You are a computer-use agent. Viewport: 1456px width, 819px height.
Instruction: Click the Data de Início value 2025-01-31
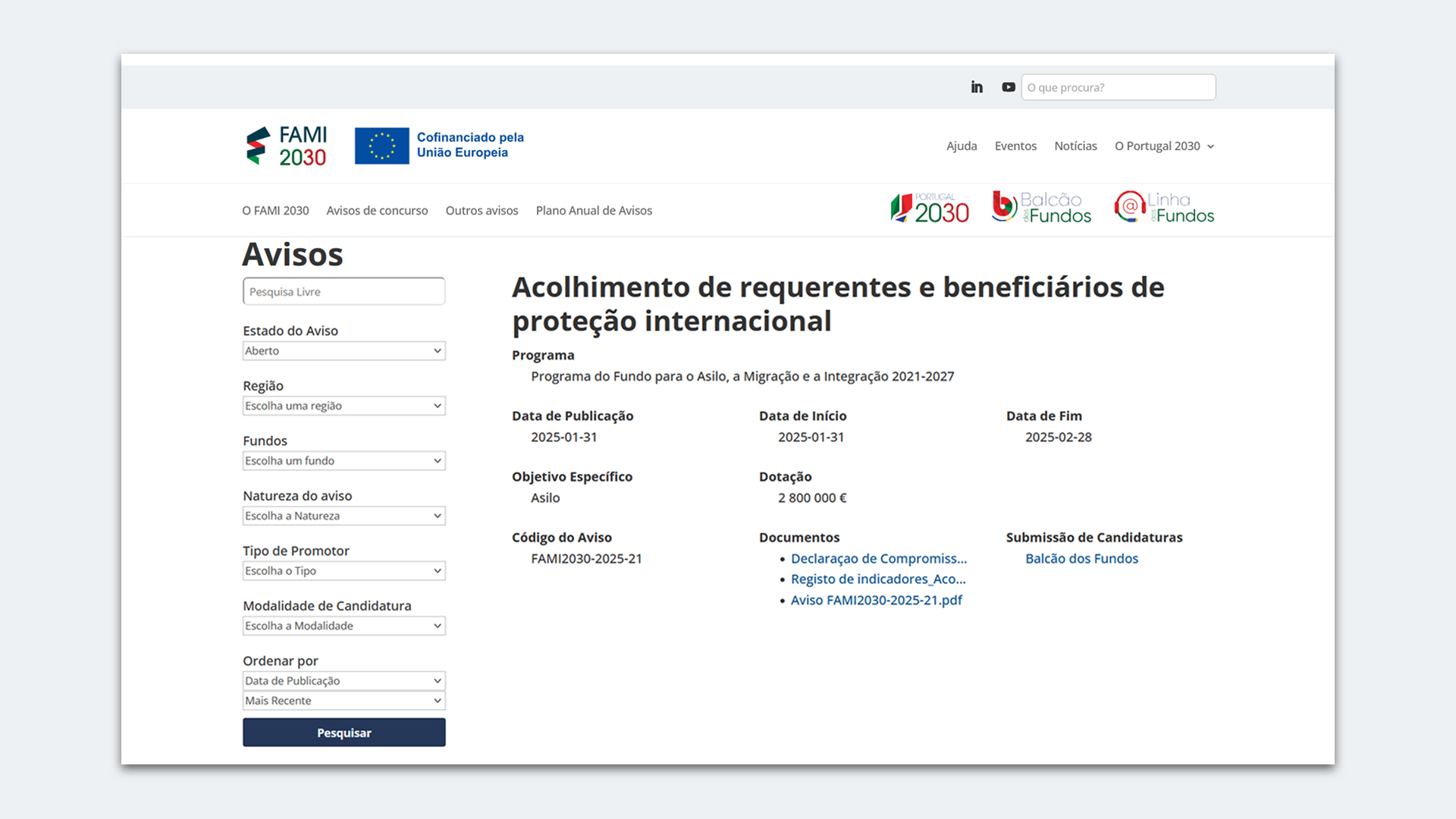tap(811, 438)
